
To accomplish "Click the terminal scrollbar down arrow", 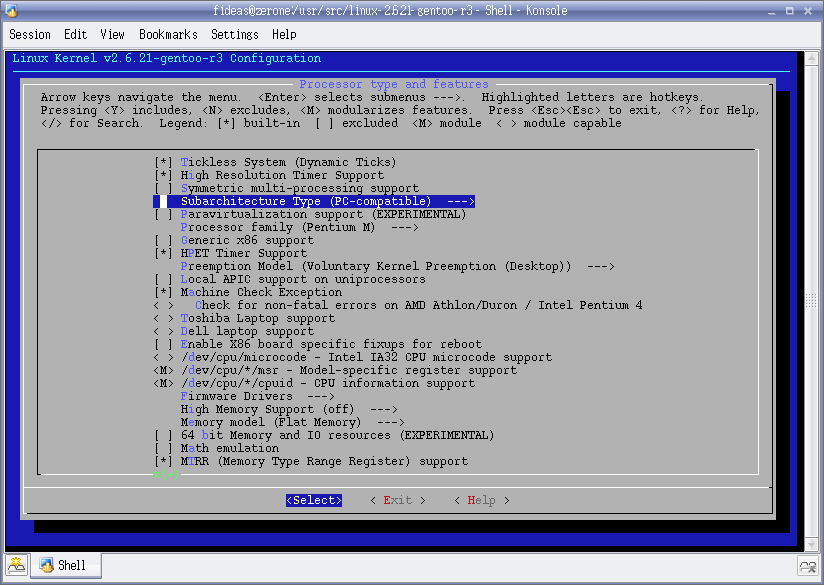I will pyautogui.click(x=811, y=544).
